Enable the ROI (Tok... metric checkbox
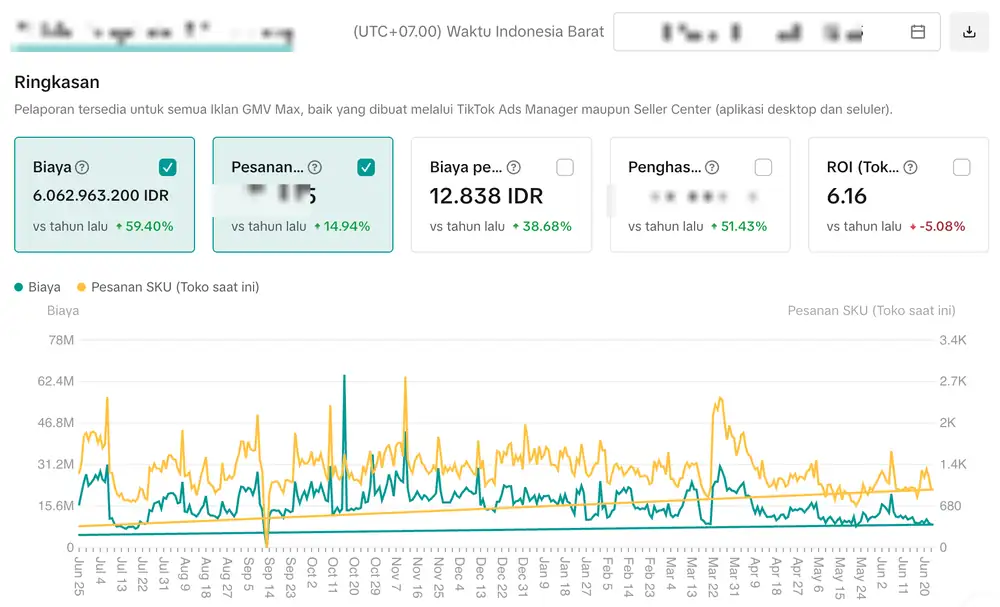 [x=962, y=168]
